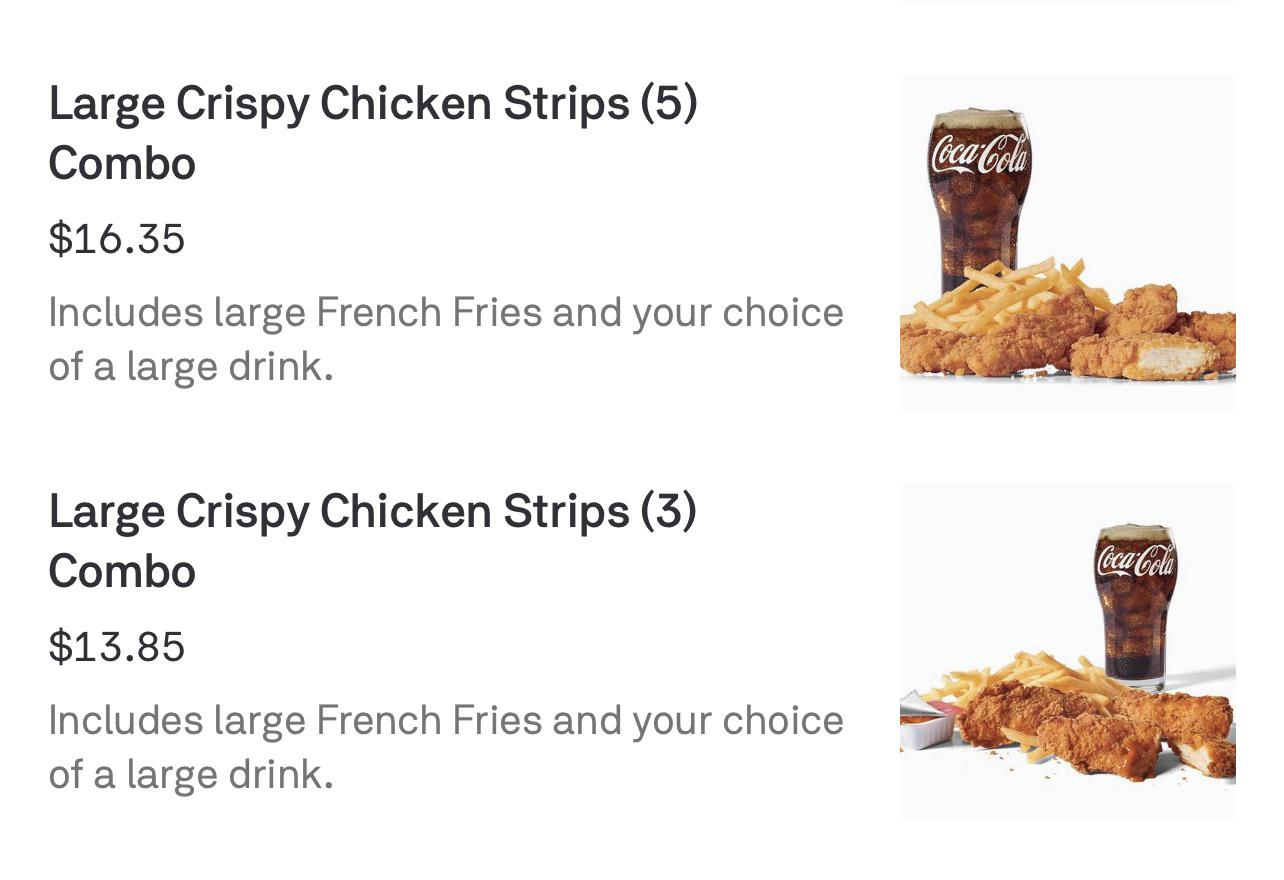Select the 3-piece combo description text
Image resolution: width=1284 pixels, height=880 pixels.
(x=445, y=747)
